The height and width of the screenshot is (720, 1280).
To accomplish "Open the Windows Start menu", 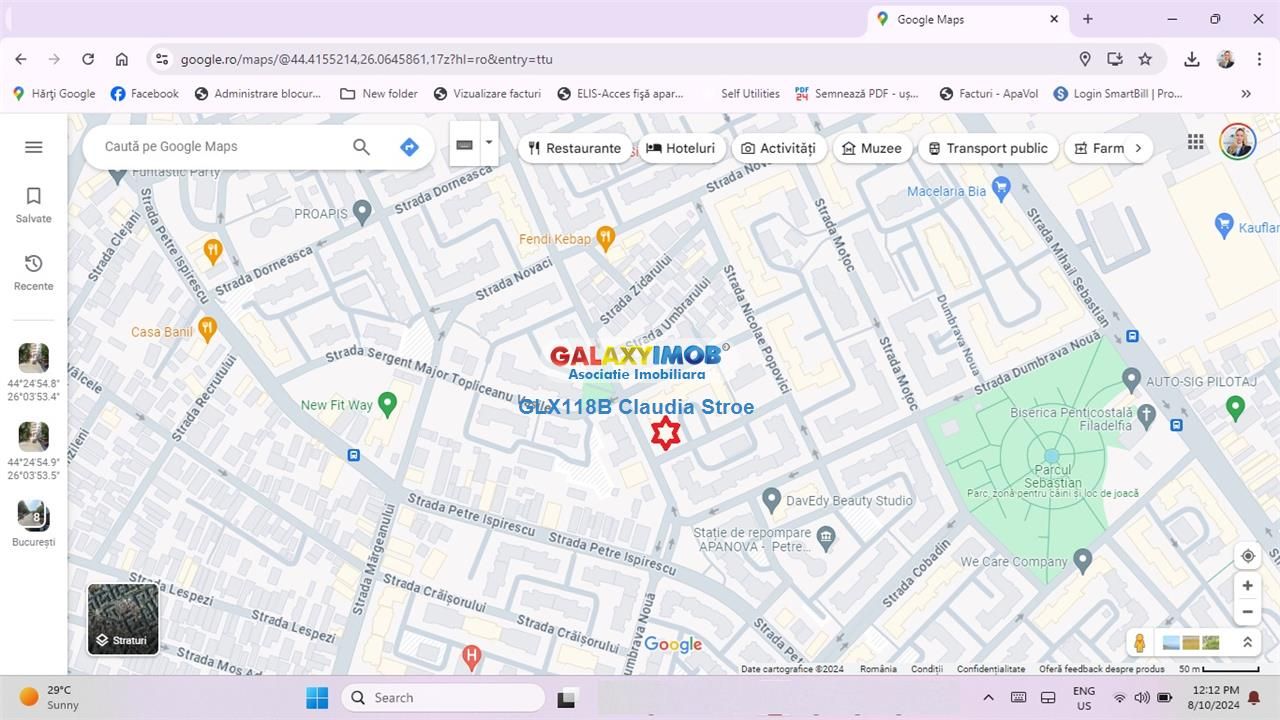I will pos(317,698).
